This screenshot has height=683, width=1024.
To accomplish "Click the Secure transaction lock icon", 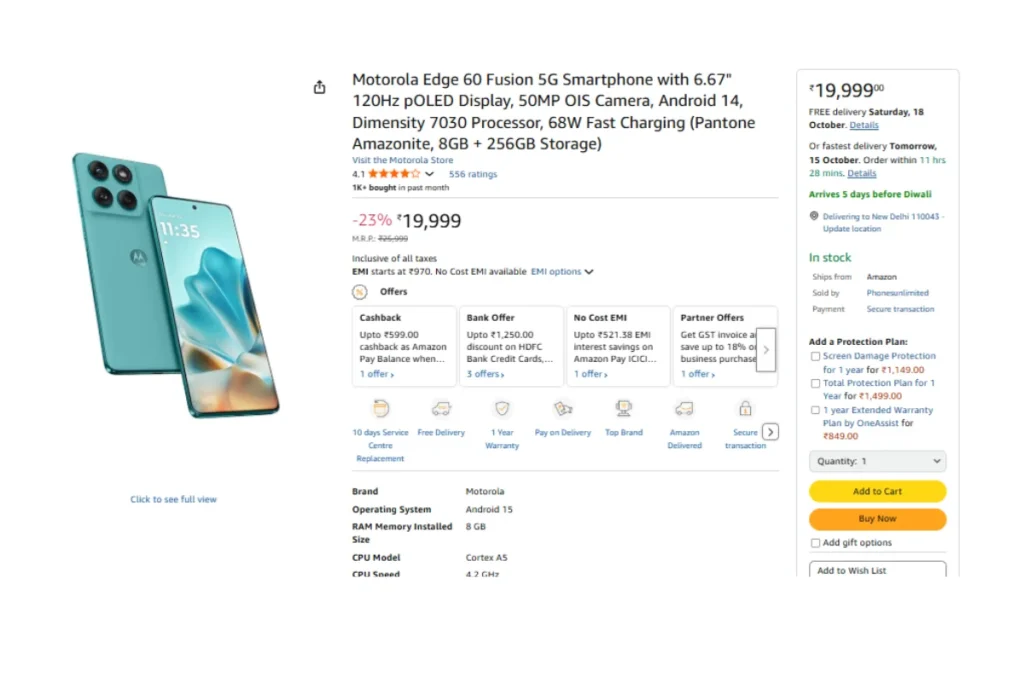I will click(x=745, y=408).
